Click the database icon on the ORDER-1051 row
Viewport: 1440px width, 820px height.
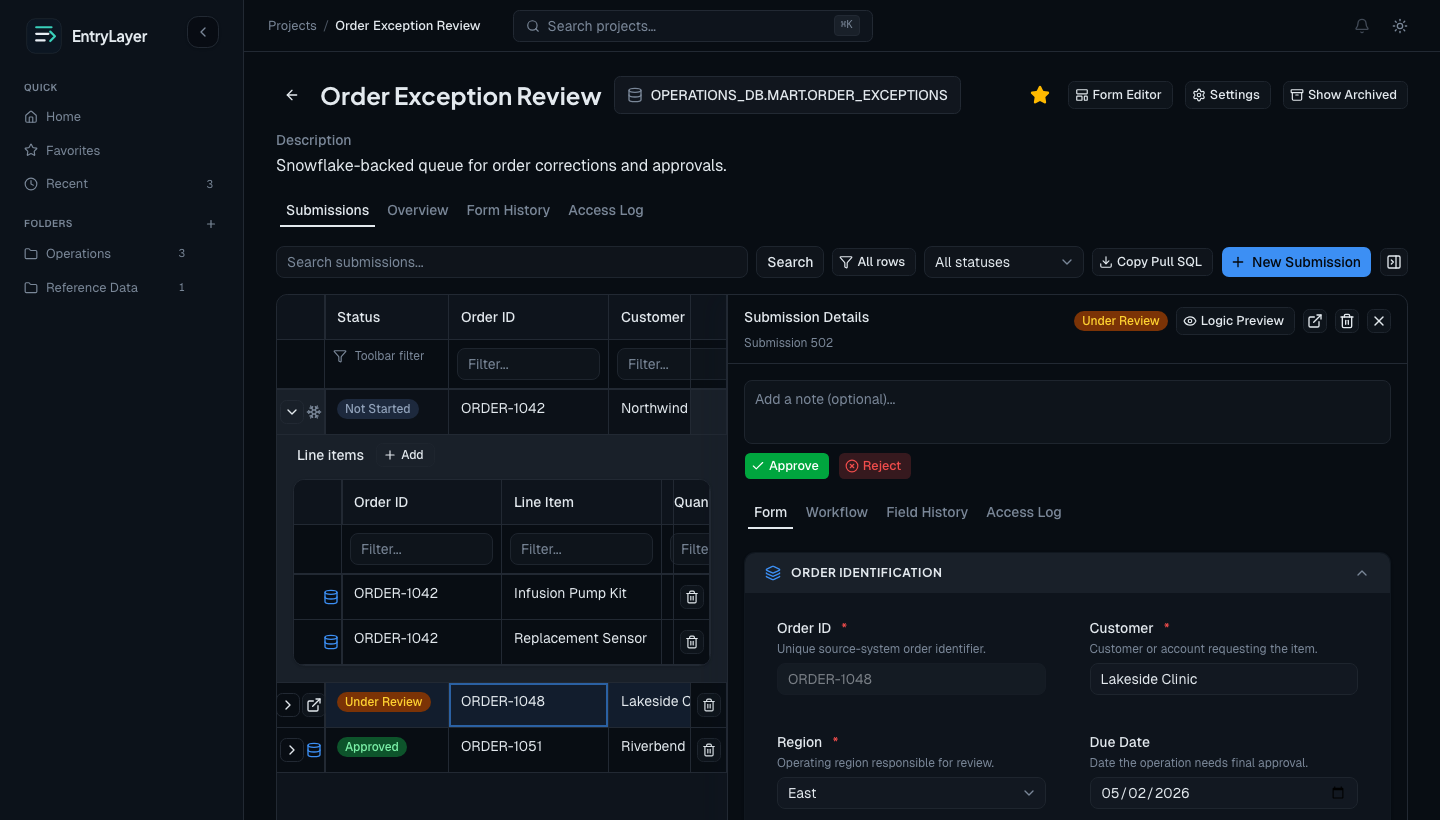click(x=314, y=750)
